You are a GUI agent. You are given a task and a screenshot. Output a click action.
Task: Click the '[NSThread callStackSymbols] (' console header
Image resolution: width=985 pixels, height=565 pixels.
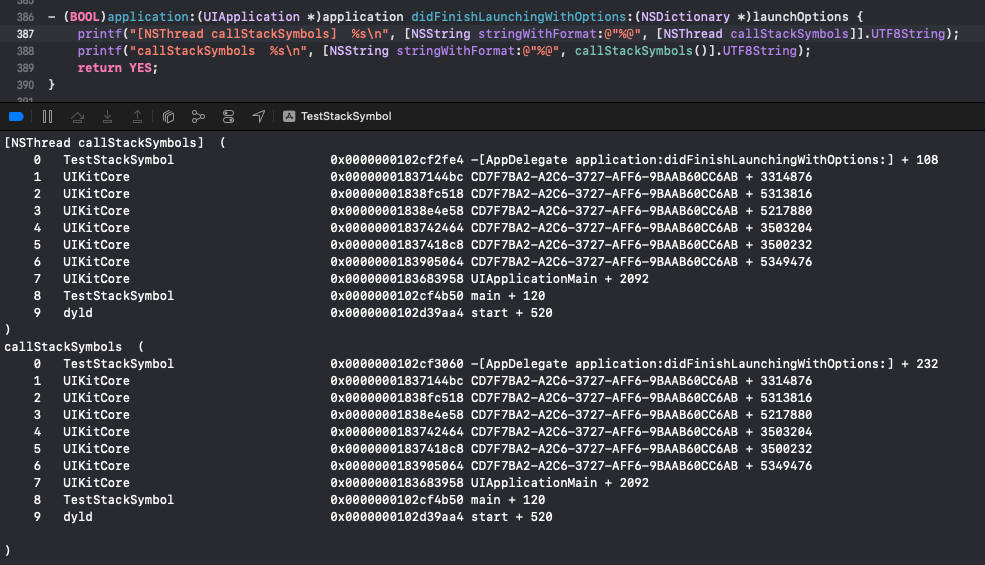click(x=115, y=143)
